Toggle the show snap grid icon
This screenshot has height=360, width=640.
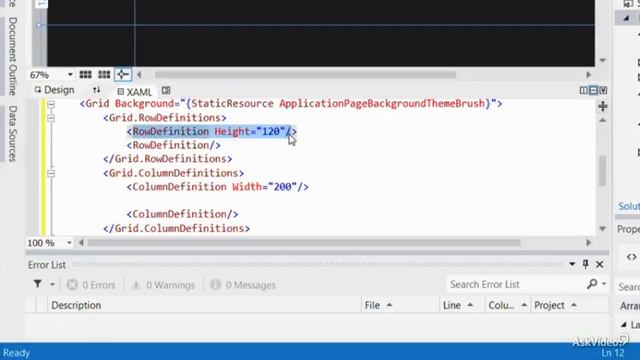(85, 75)
